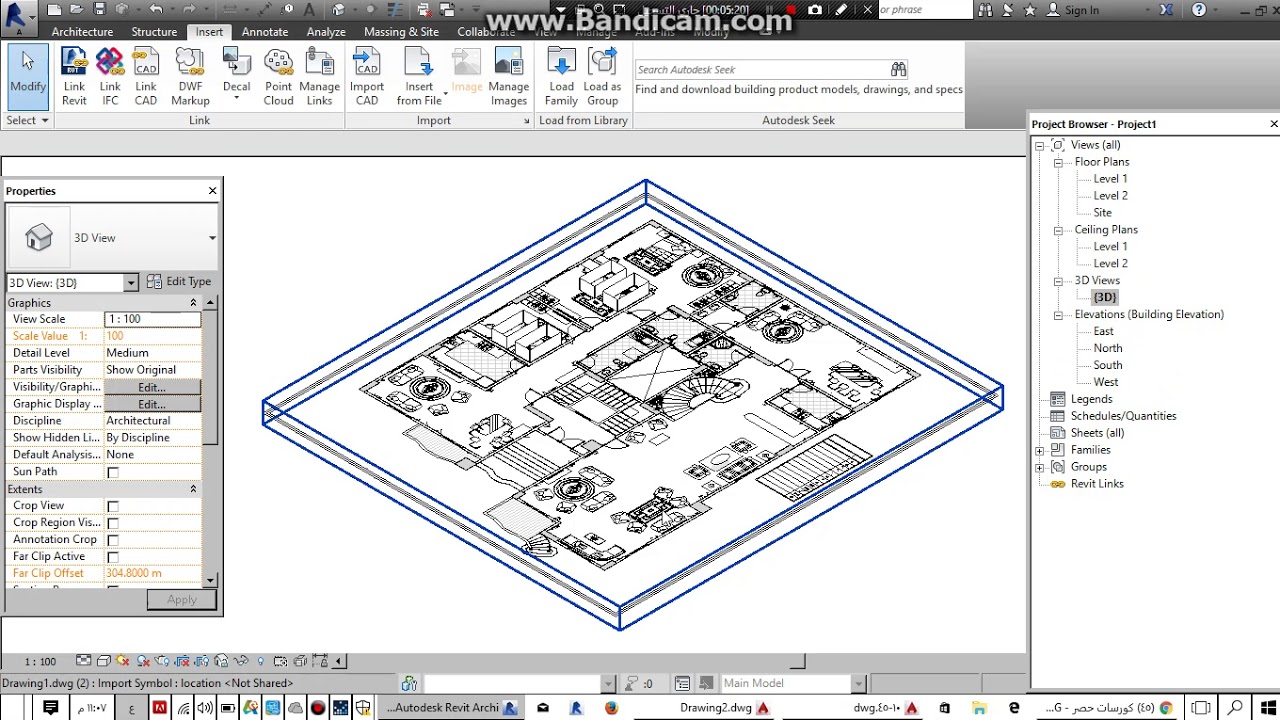Go to the Massing & Site tab
1280x720 pixels.
401,32
